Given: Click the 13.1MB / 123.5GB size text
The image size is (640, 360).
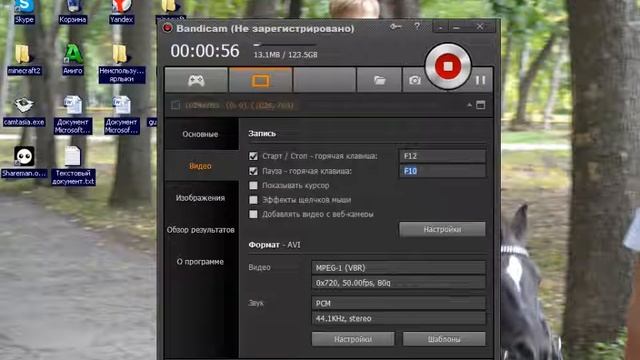Looking at the screenshot, I should [285, 55].
